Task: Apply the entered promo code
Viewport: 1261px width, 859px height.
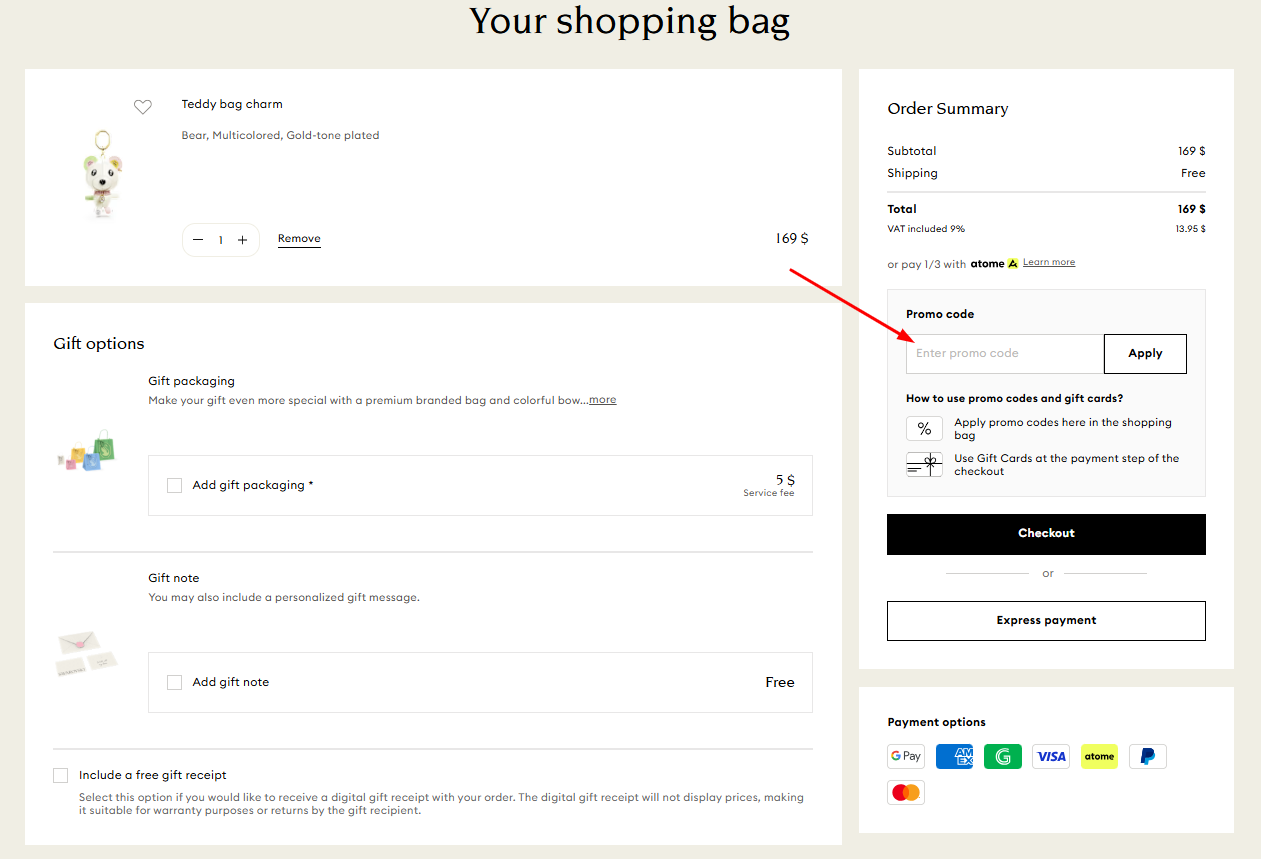Action: pyautogui.click(x=1144, y=353)
